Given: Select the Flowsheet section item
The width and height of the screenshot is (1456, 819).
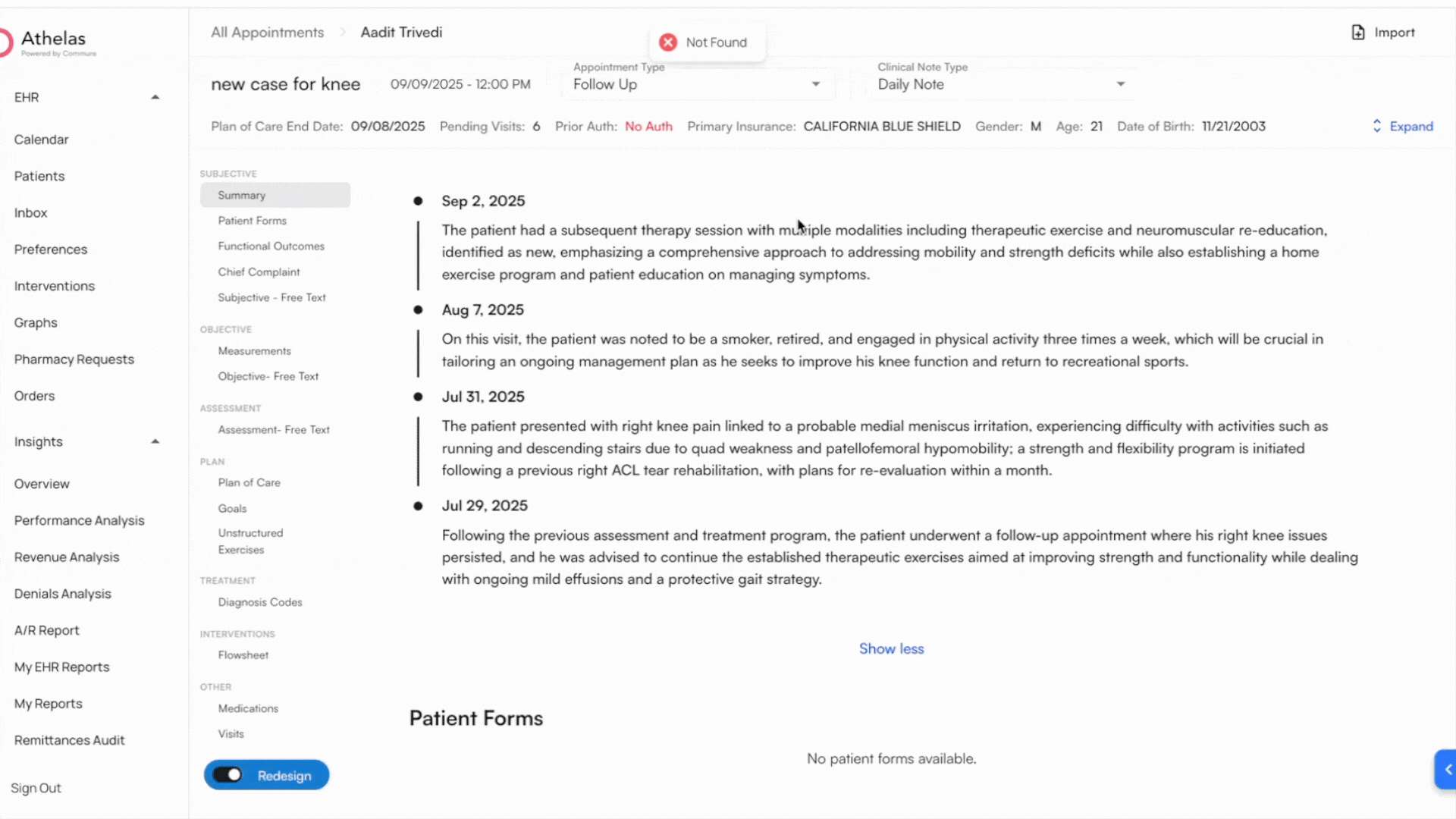Looking at the screenshot, I should 243,655.
